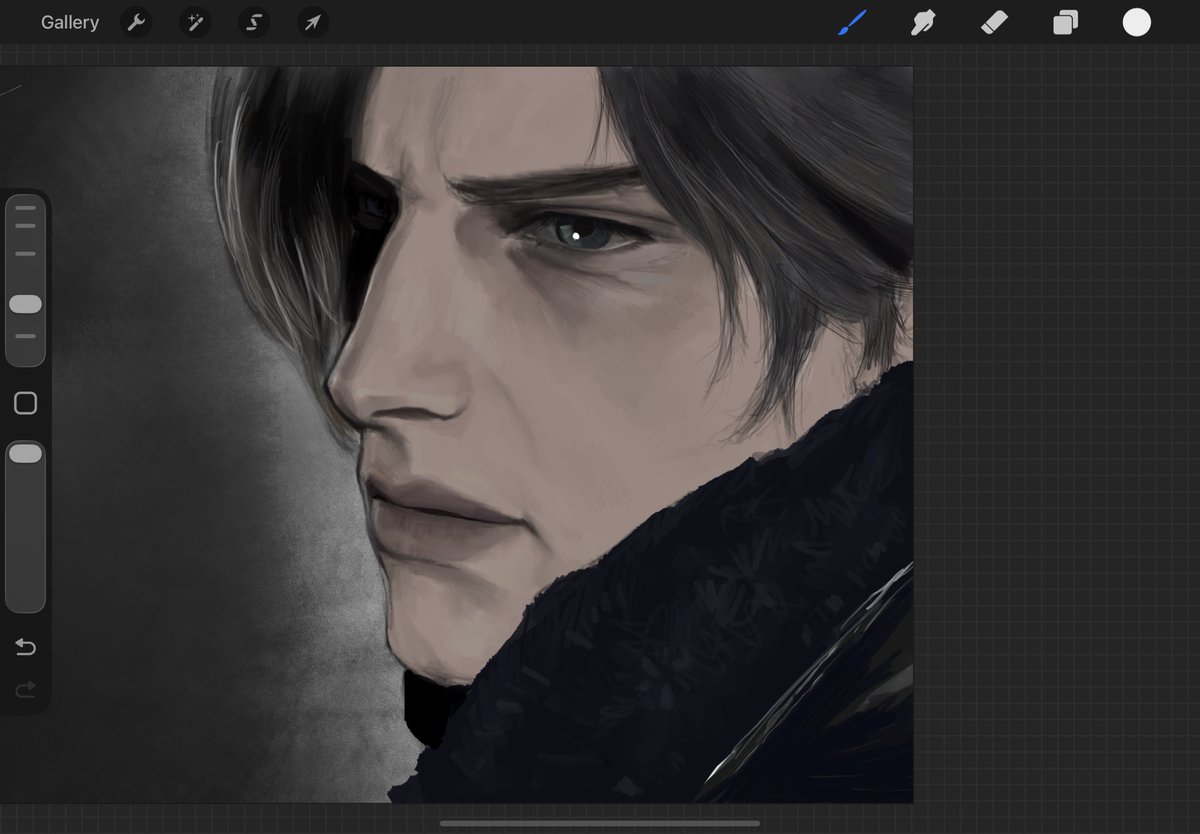This screenshot has height=834, width=1200.
Task: Tap the square Modify button in sidebar
Action: point(26,403)
